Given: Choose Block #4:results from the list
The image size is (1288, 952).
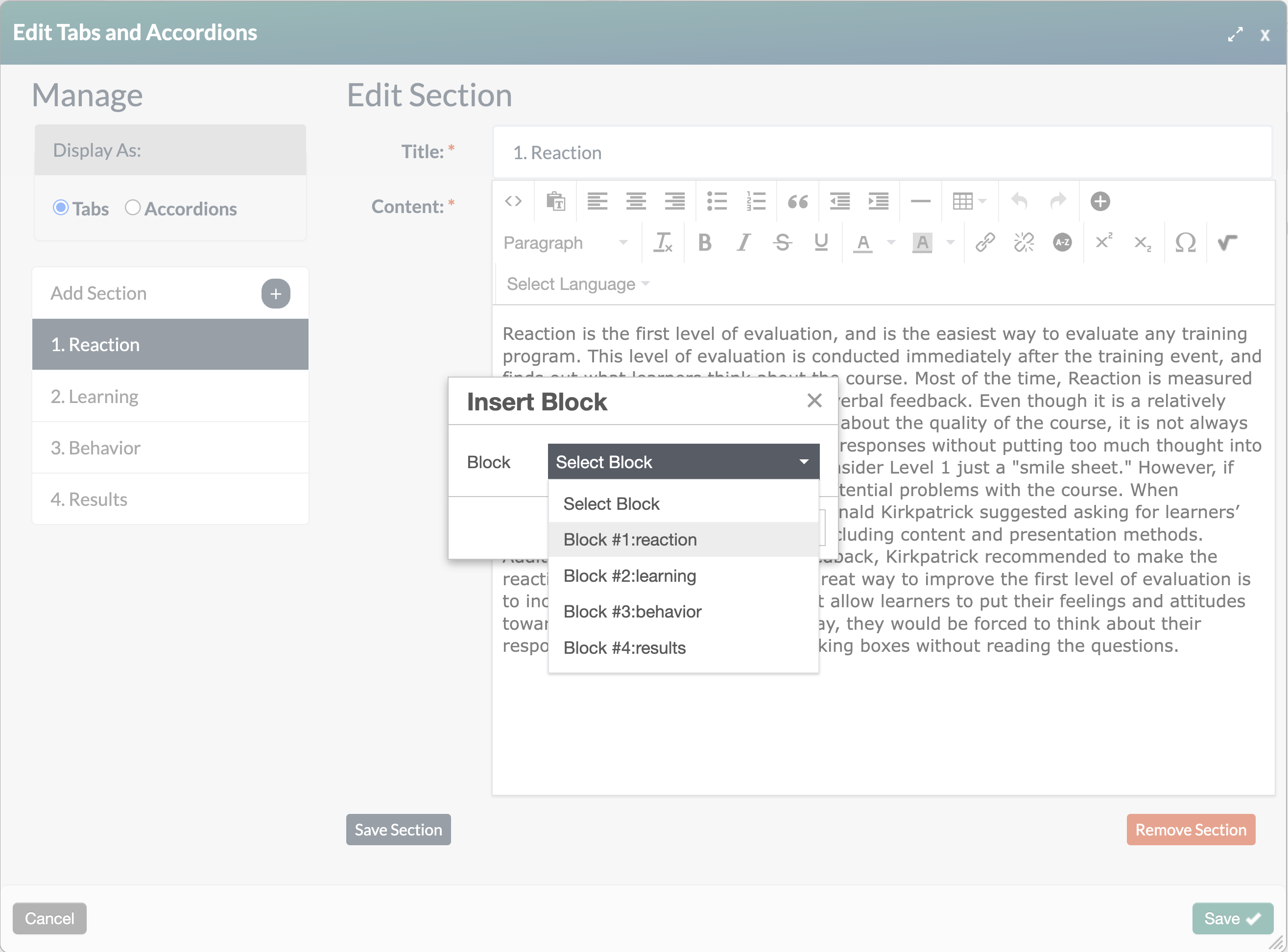Looking at the screenshot, I should pyautogui.click(x=684, y=648).
